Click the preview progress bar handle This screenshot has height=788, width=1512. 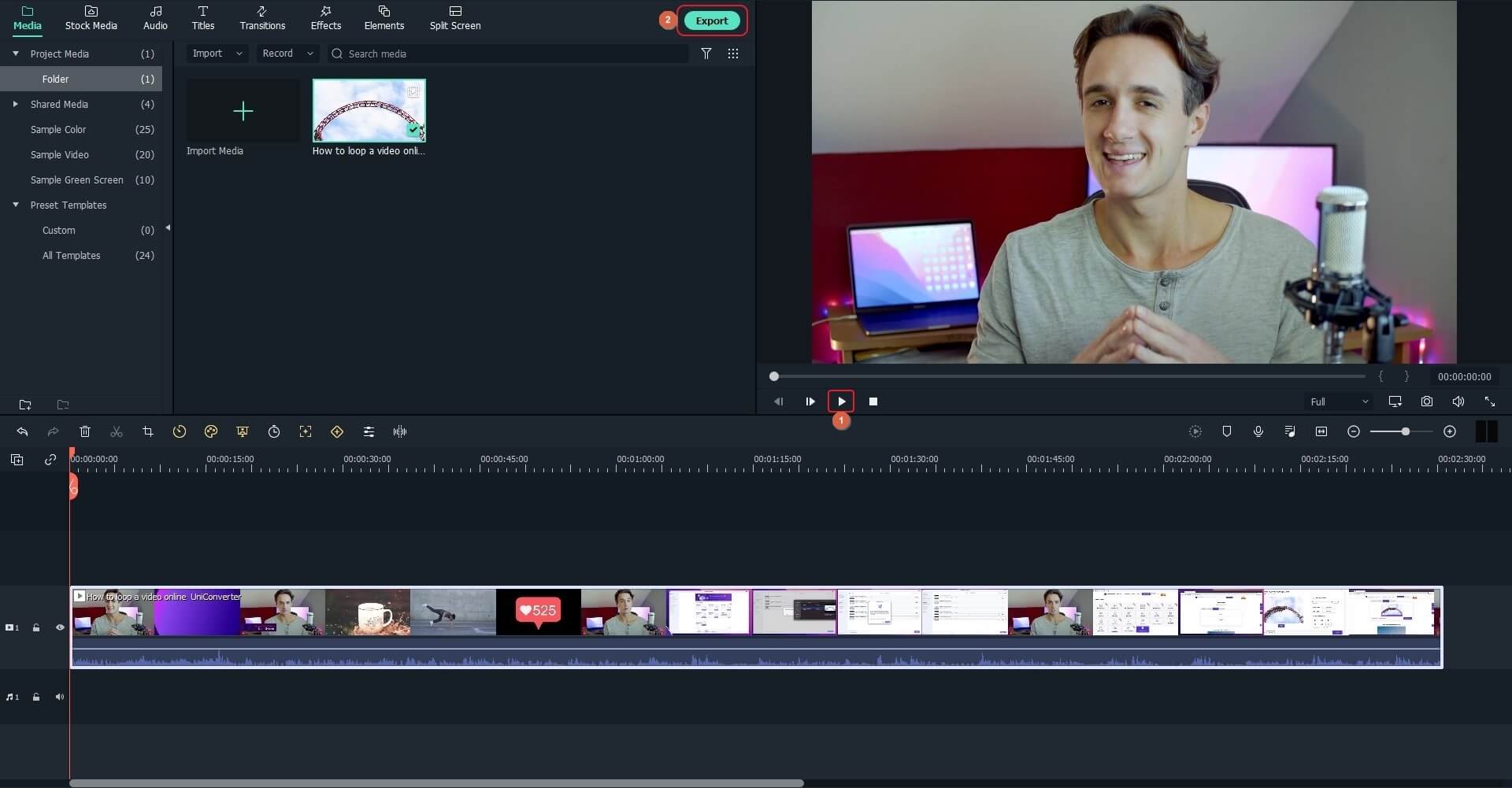point(774,376)
